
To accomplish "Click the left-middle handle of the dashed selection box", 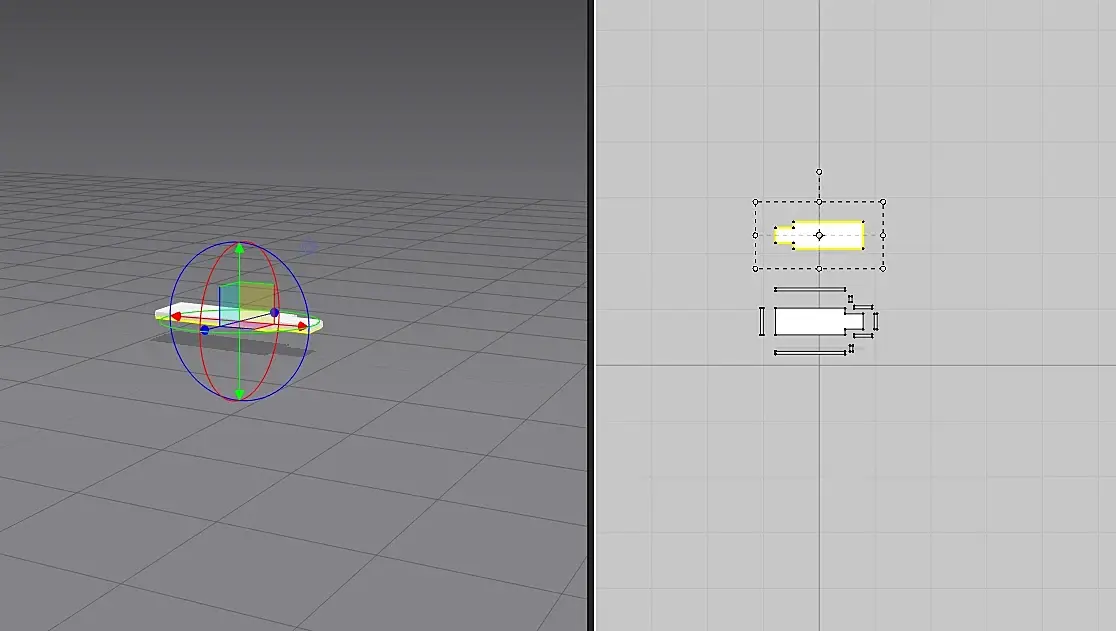I will [756, 235].
